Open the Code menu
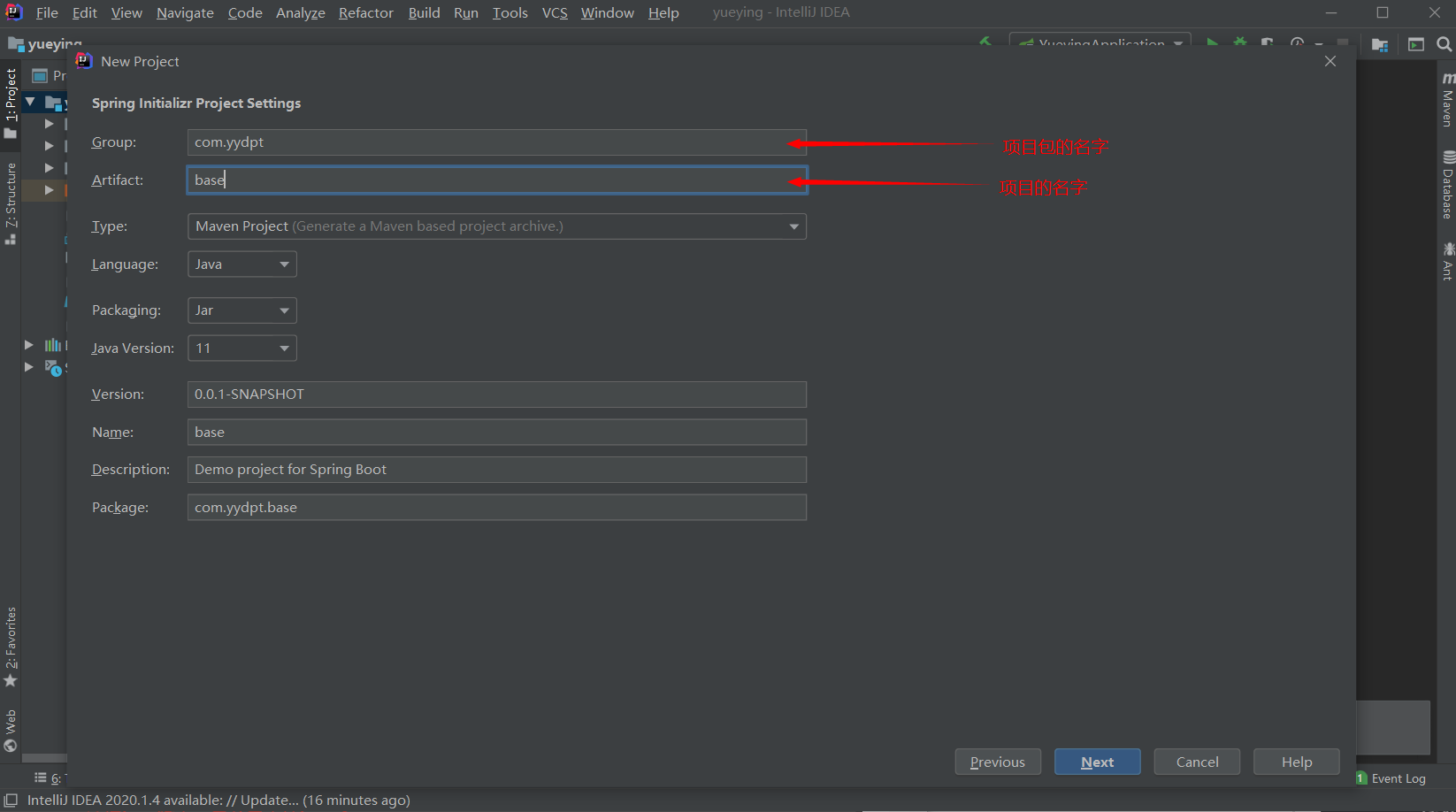1456x812 pixels. [245, 12]
